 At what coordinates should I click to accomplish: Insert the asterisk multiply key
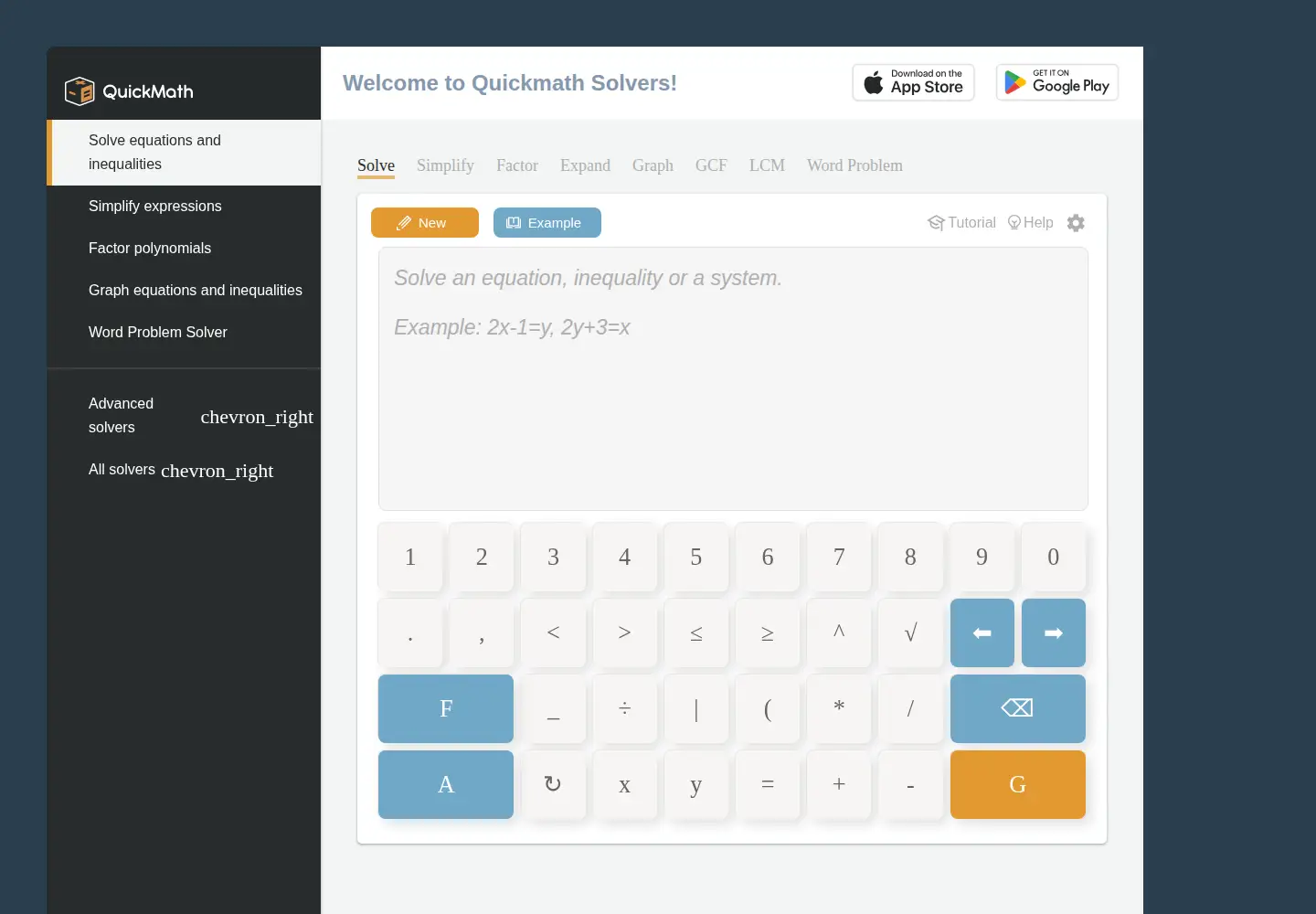(x=839, y=708)
